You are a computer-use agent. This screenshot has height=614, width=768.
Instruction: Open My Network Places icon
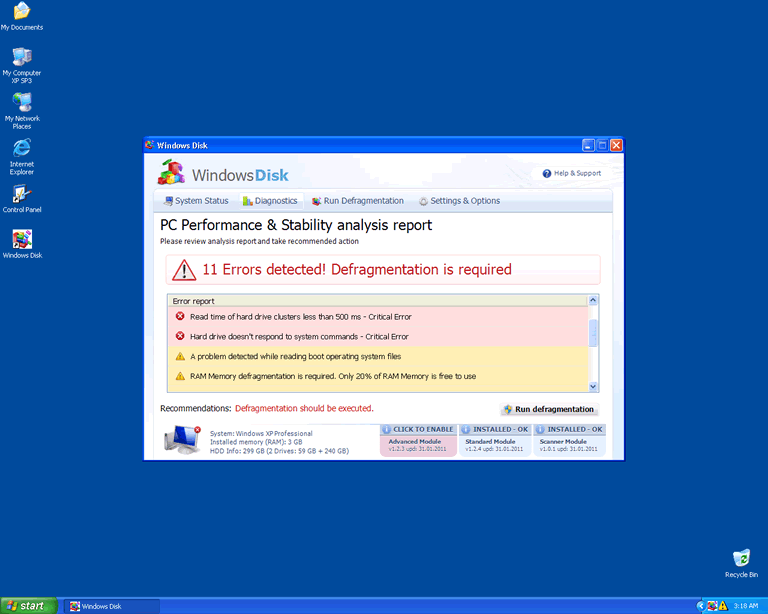[x=21, y=103]
